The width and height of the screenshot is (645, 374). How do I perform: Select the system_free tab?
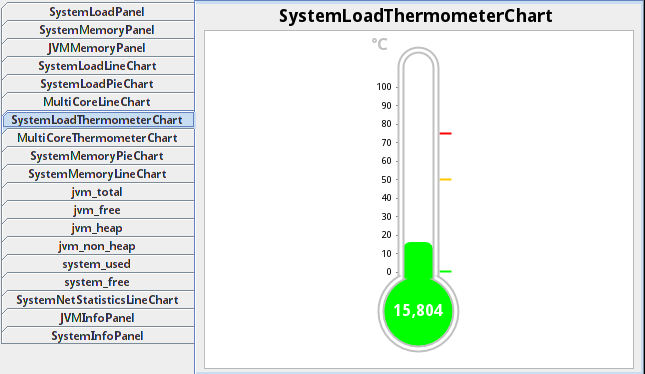click(98, 282)
